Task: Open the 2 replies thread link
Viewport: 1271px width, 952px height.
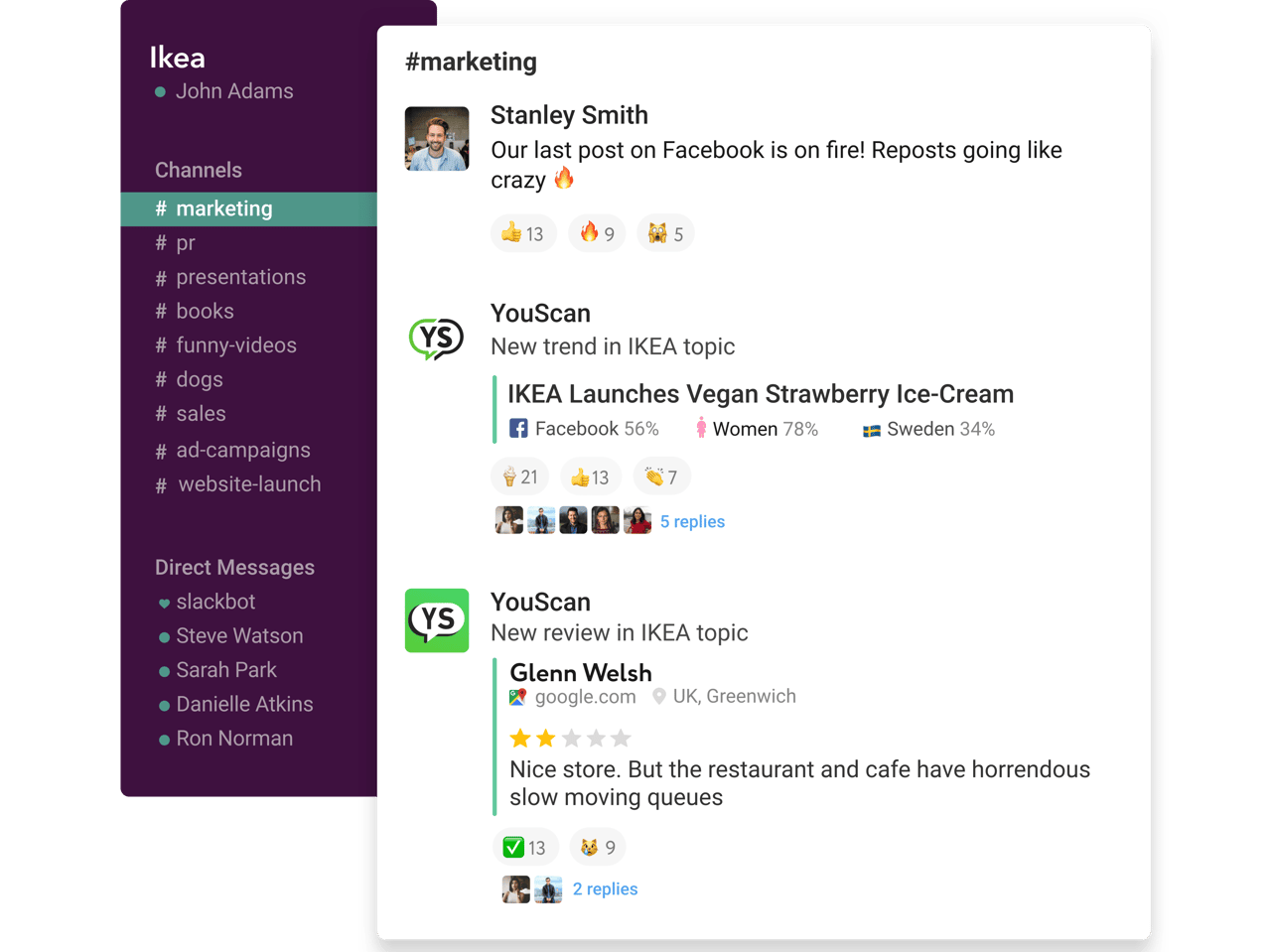Action: pos(605,888)
